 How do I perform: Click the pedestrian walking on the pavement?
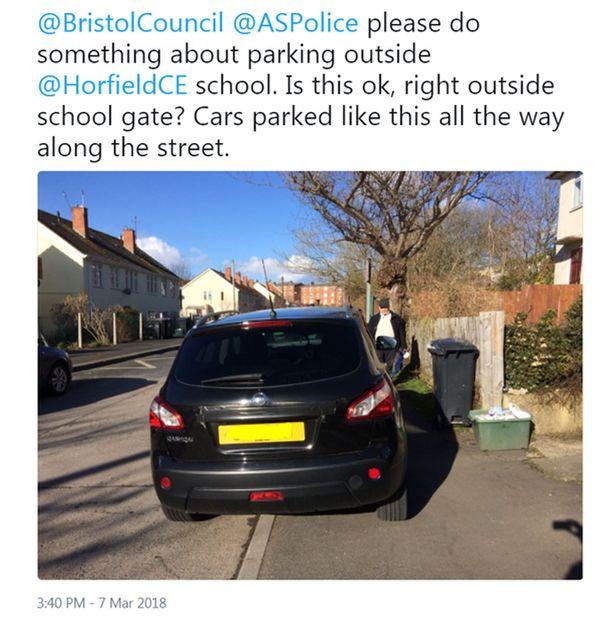pyautogui.click(x=385, y=330)
